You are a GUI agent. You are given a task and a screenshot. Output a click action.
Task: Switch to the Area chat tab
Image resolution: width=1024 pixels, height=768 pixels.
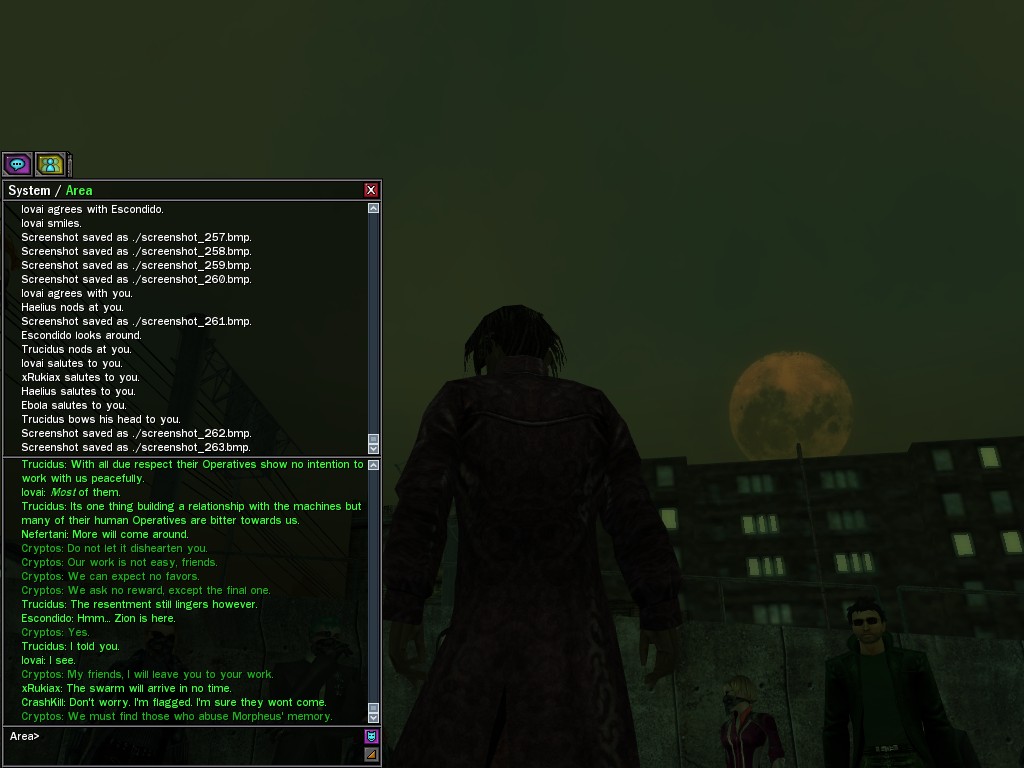click(79, 190)
